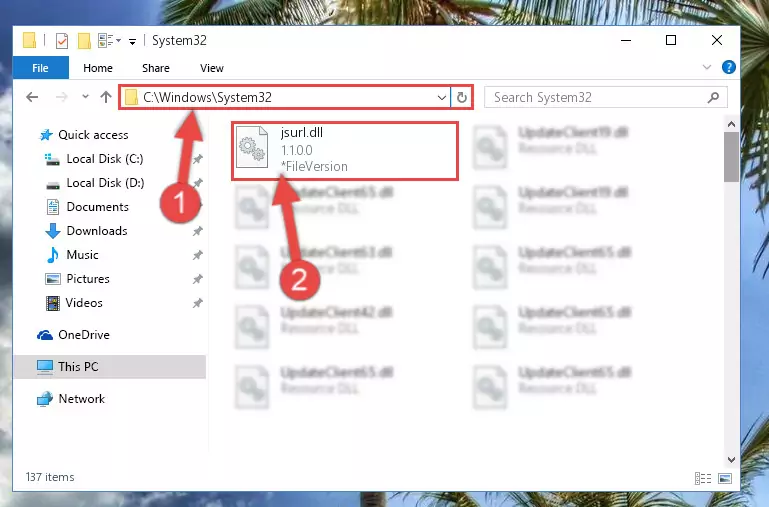Switch to the Share ribbon tab
The width and height of the screenshot is (769, 507).
tap(156, 68)
